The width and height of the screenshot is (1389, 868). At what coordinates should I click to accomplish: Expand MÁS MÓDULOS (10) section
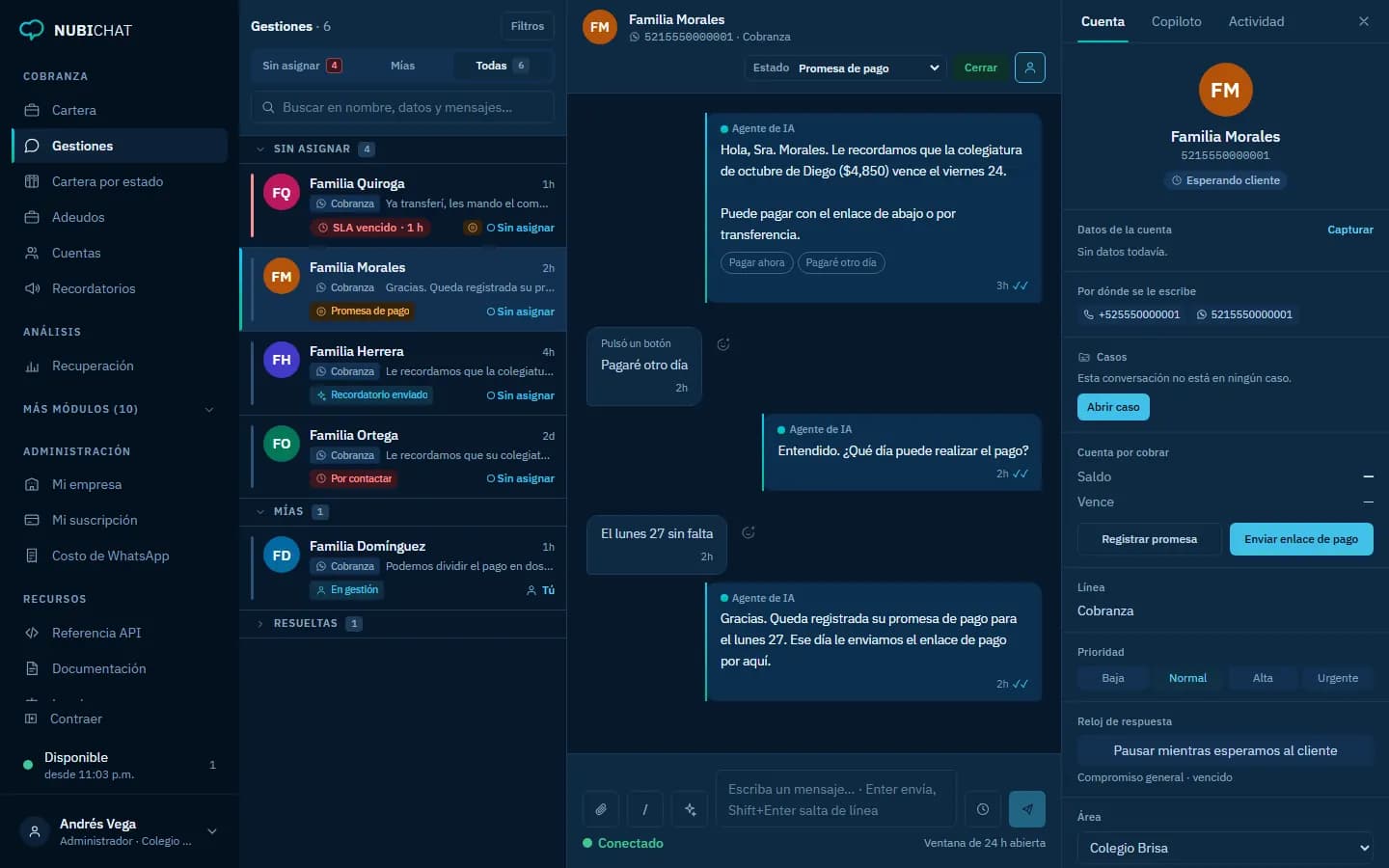[x=120, y=409]
